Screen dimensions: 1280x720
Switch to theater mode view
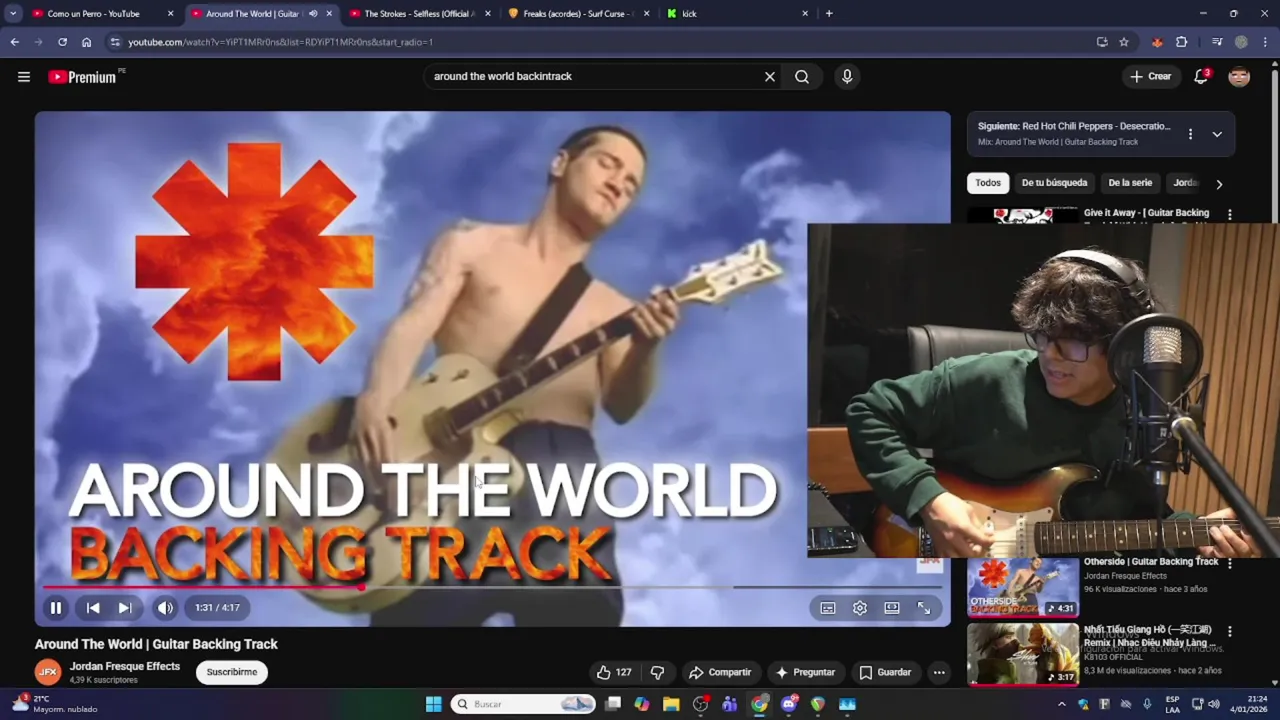pos(892,607)
